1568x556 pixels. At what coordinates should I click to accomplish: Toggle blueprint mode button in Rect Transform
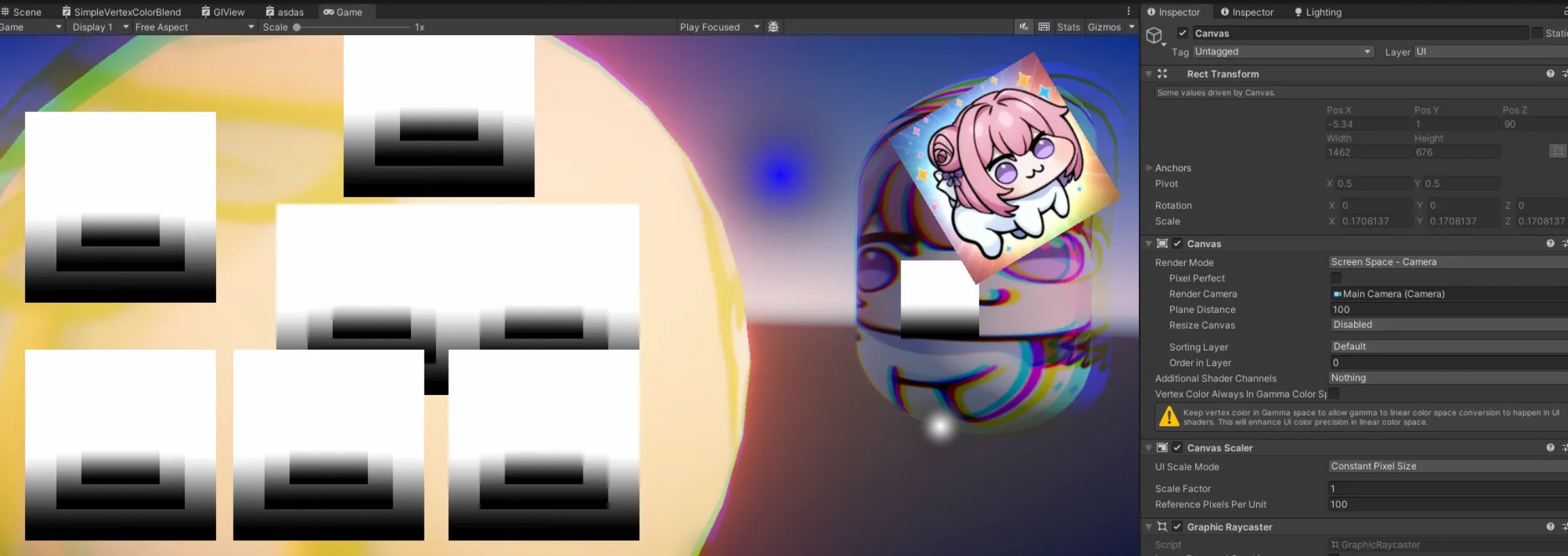pyautogui.click(x=1558, y=151)
